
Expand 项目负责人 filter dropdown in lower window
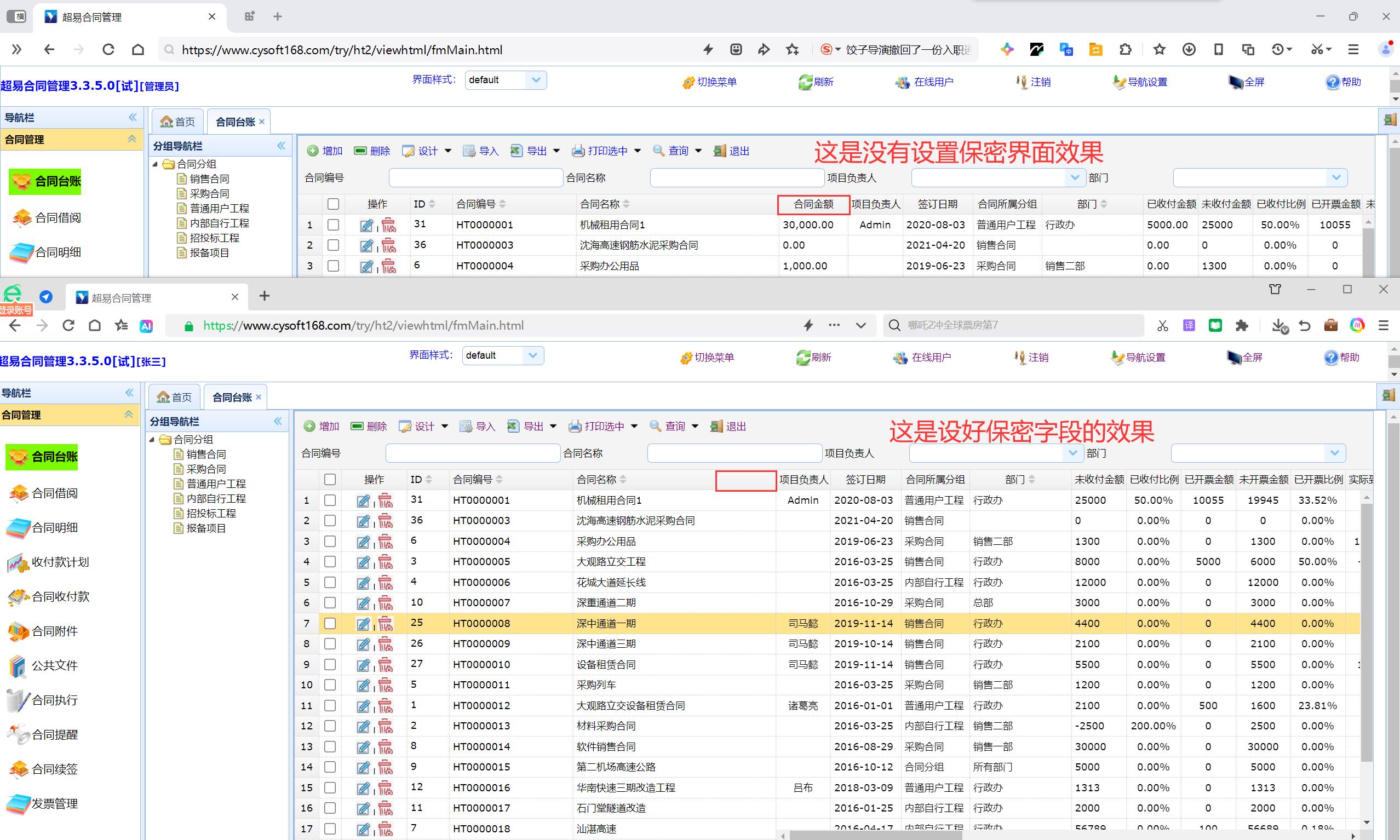coord(1072,453)
